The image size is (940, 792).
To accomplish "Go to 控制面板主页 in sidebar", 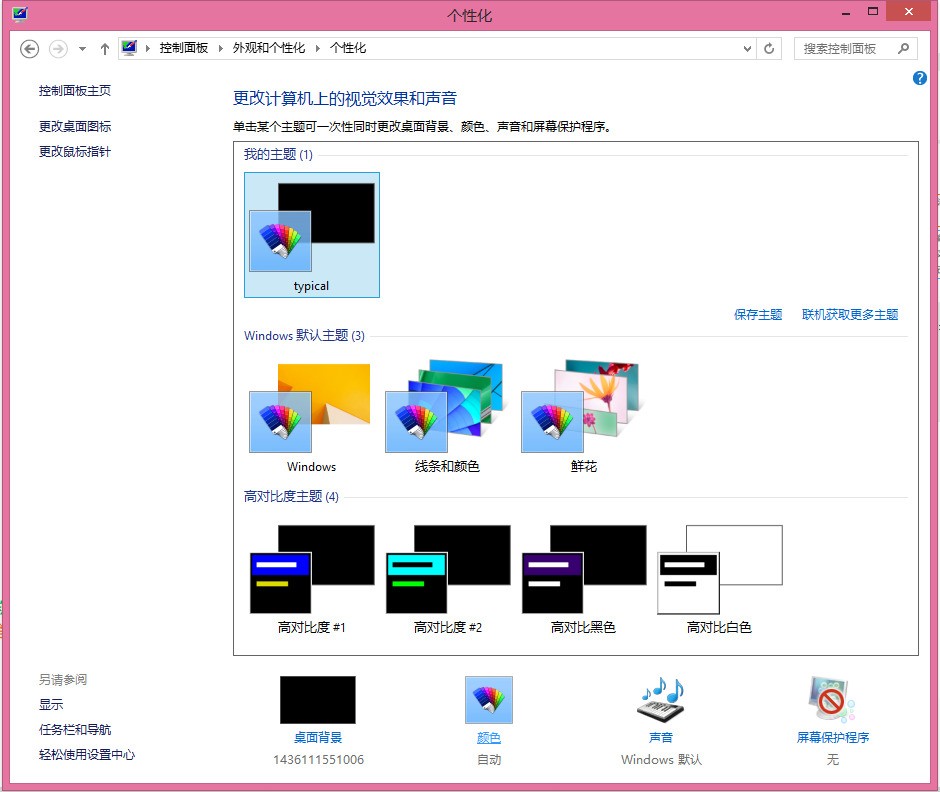I will tap(75, 91).
